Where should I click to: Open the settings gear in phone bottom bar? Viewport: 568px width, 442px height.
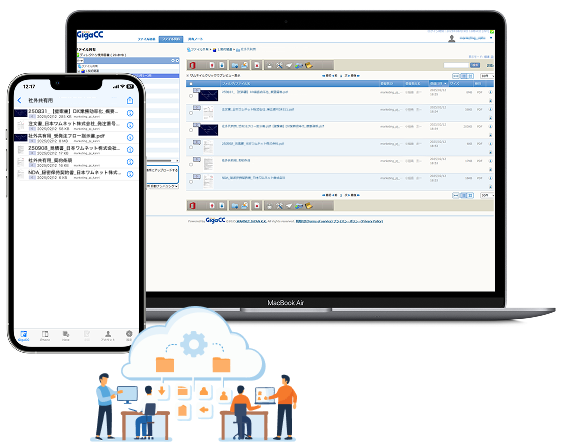129,335
